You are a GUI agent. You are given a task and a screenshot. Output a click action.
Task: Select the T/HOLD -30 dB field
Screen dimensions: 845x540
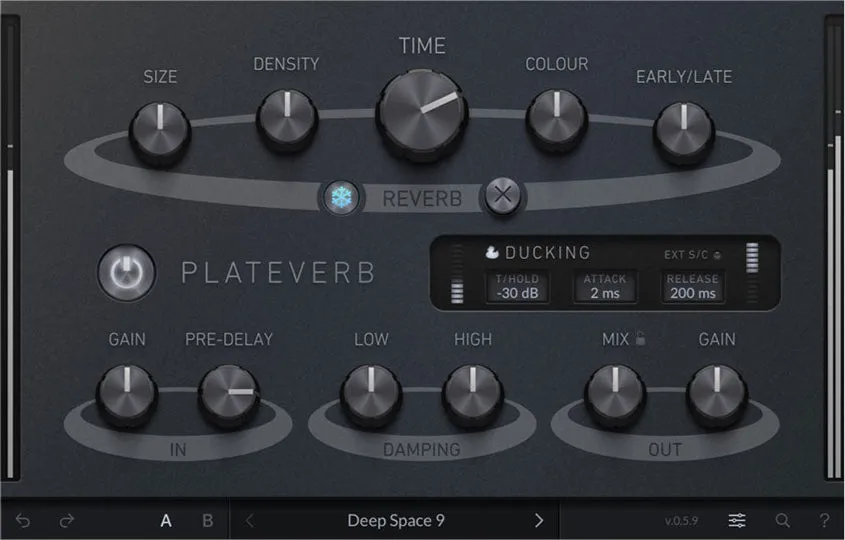517,287
